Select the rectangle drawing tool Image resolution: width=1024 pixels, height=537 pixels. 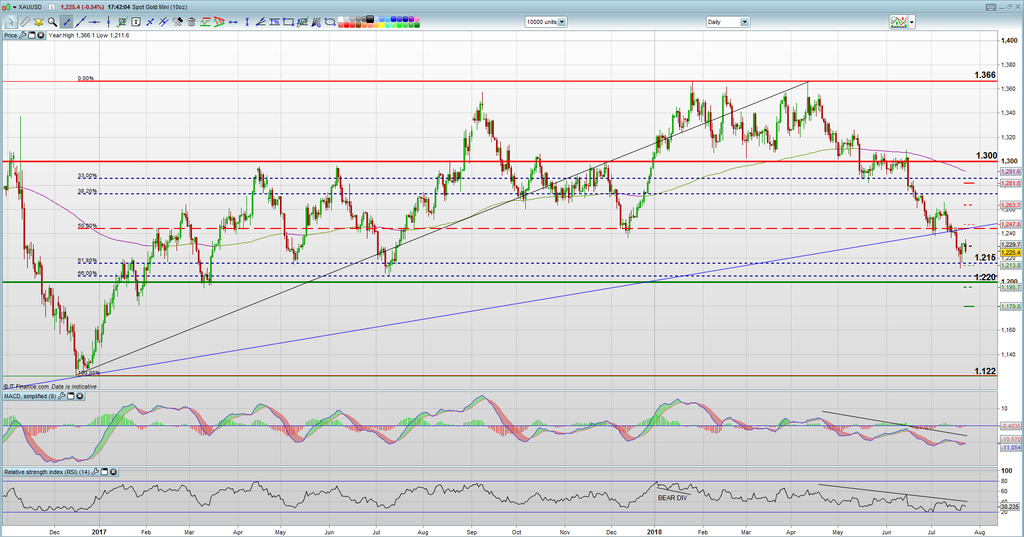click(x=288, y=21)
